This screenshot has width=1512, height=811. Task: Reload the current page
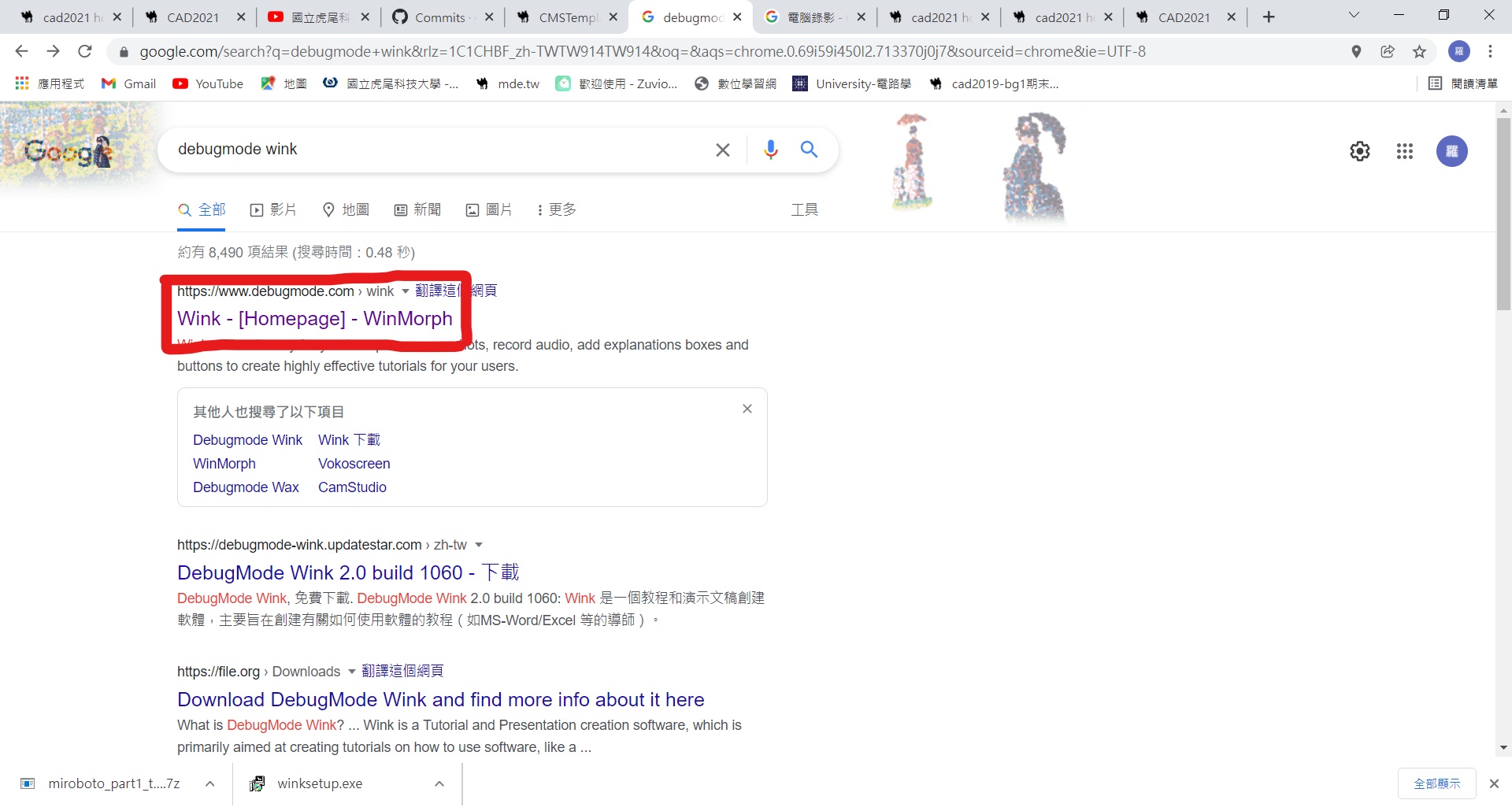(85, 51)
